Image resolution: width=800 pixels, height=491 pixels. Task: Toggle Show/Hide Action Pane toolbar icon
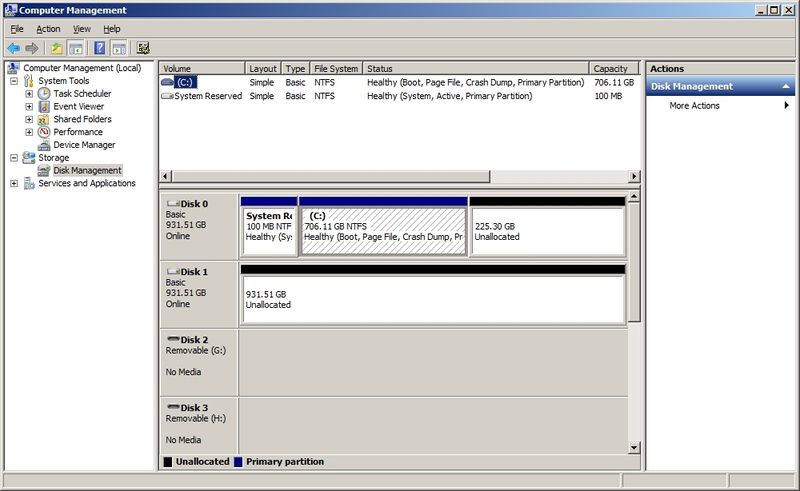click(119, 48)
